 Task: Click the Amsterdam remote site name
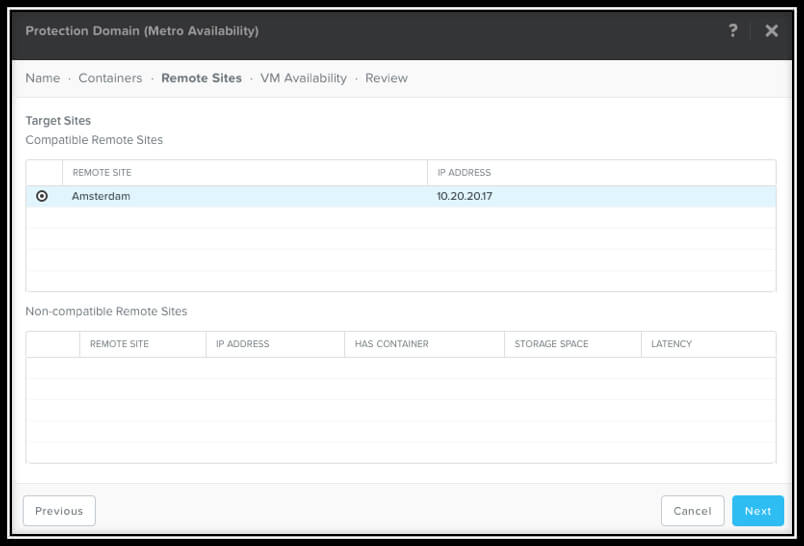coord(101,197)
